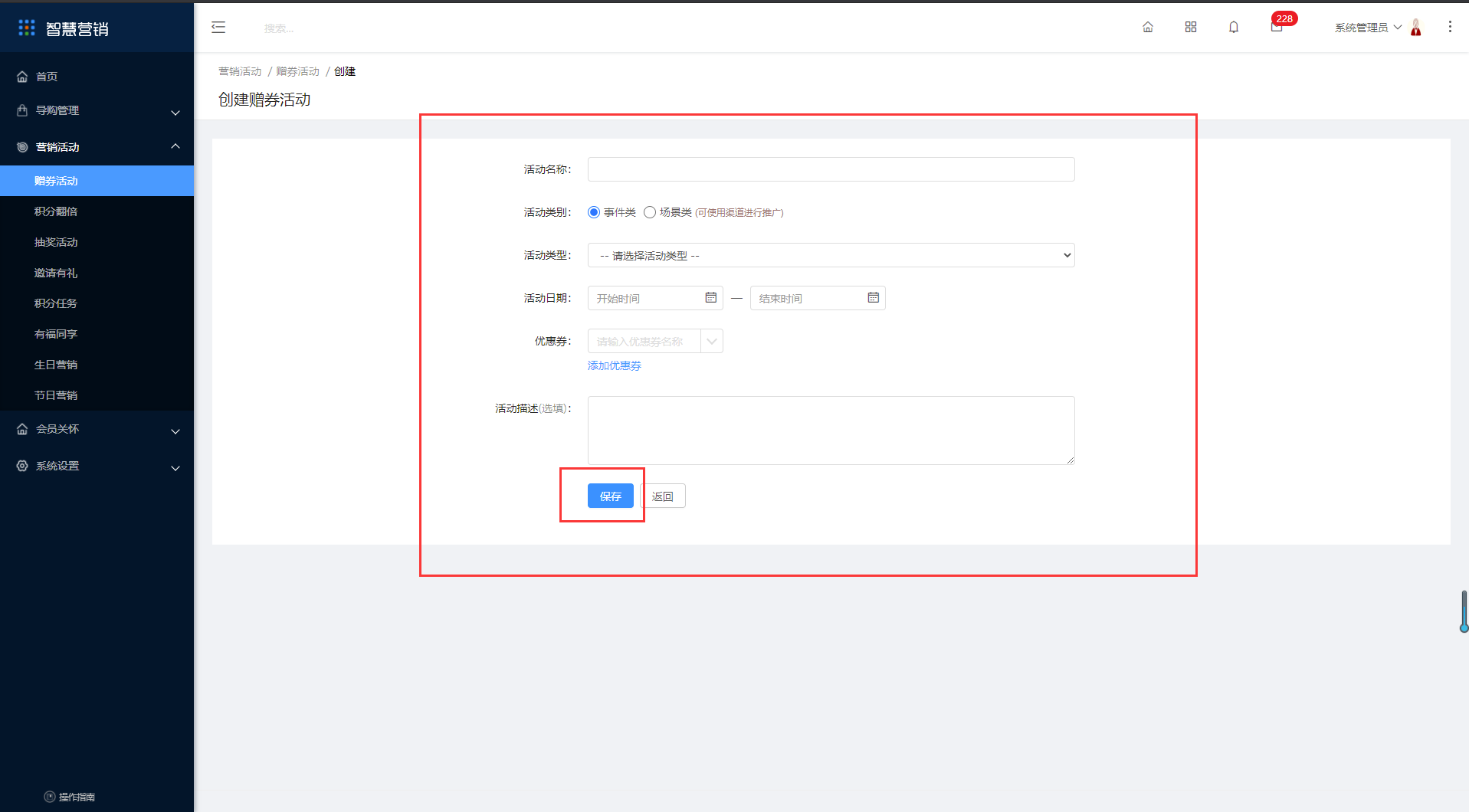Collapse the 营销活动 menu chevron
The height and width of the screenshot is (812, 1469).
coord(175,146)
